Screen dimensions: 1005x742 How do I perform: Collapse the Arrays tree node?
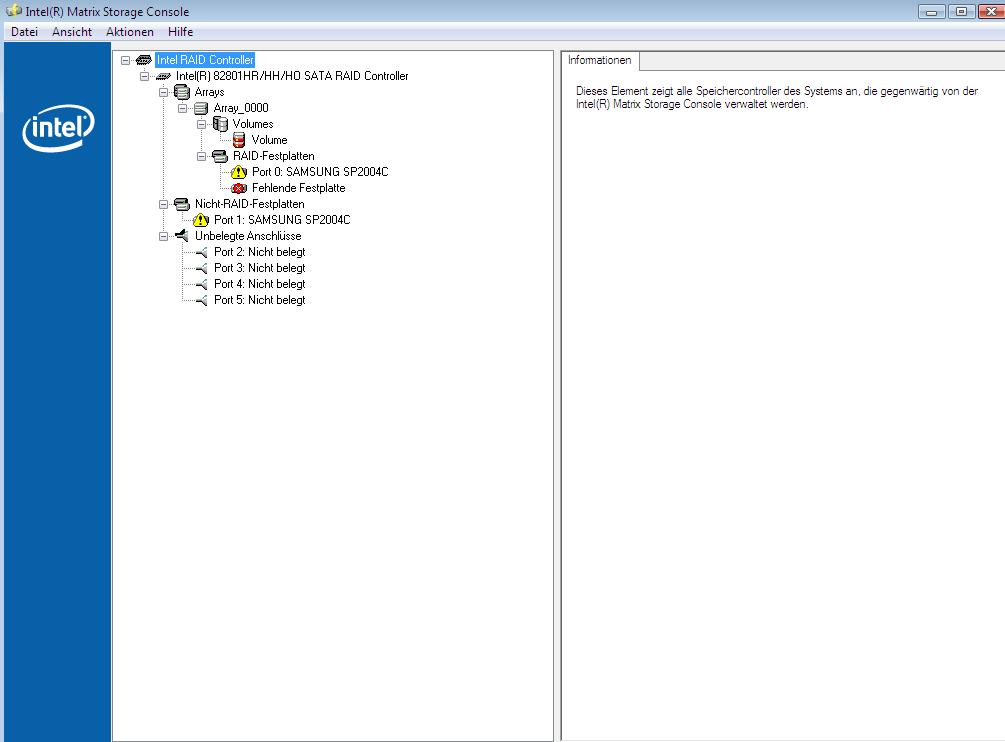[x=164, y=92]
